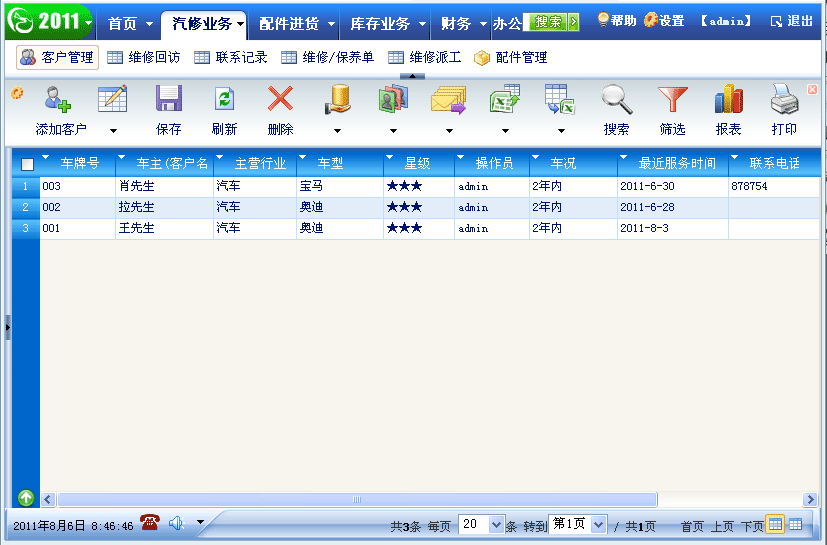
Task: Open the contacts icon dropdown arrow
Action: 393,131
